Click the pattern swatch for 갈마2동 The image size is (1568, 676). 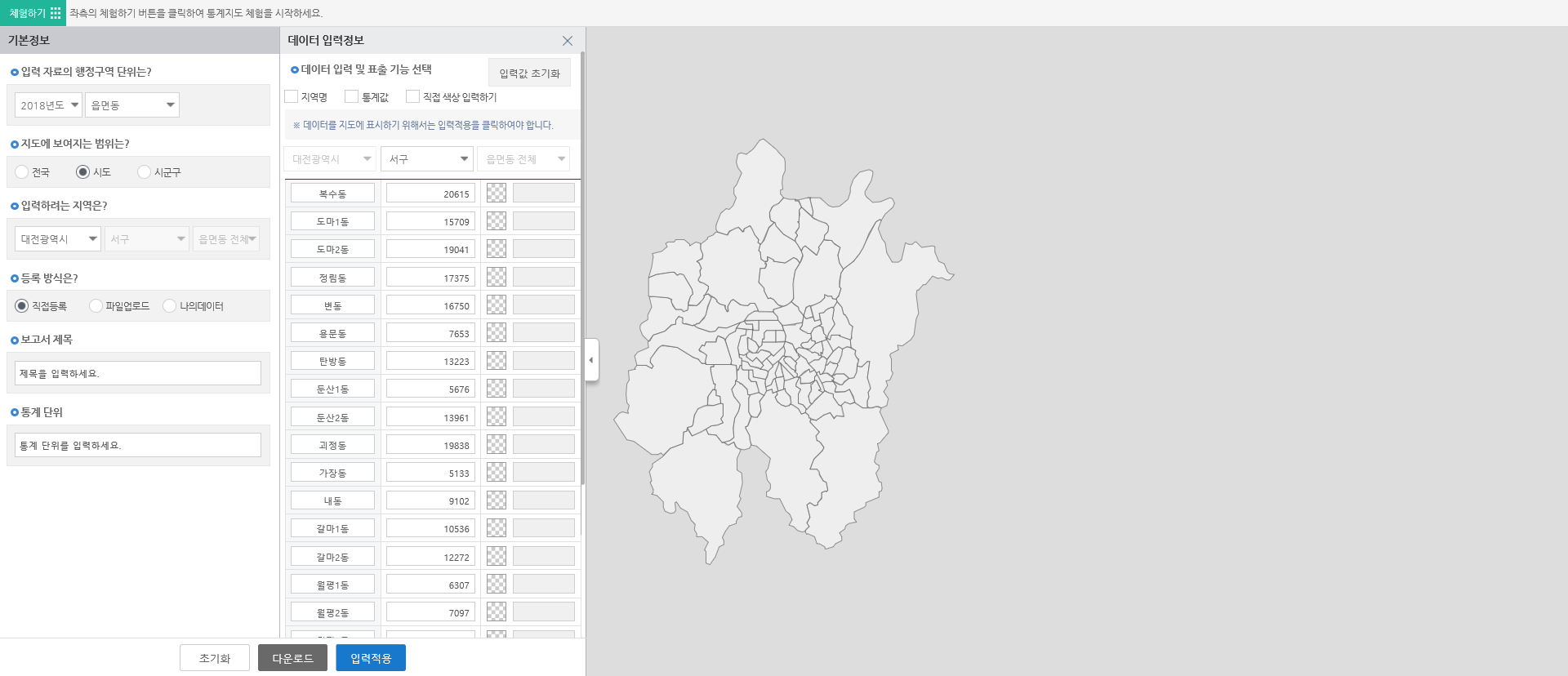point(497,557)
